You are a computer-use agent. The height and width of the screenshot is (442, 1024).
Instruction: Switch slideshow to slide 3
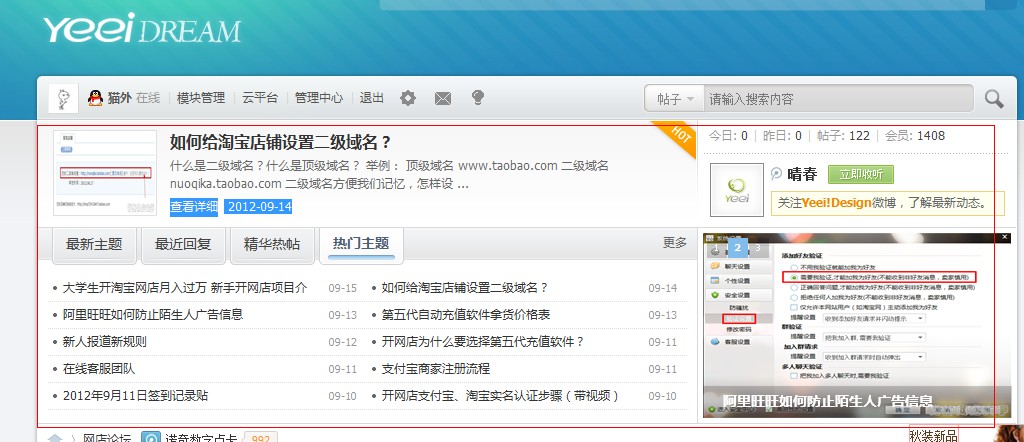click(758, 247)
